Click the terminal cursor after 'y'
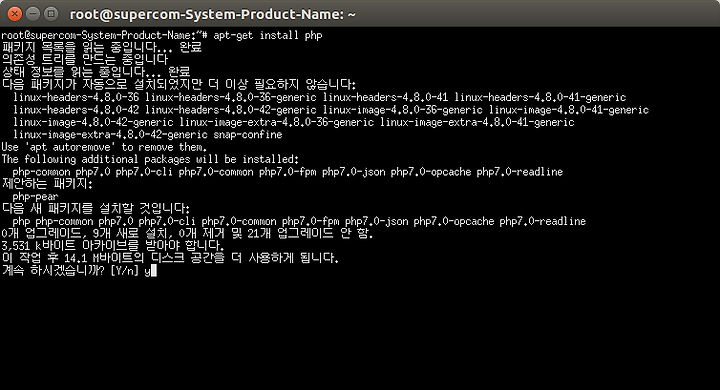 tap(153, 271)
